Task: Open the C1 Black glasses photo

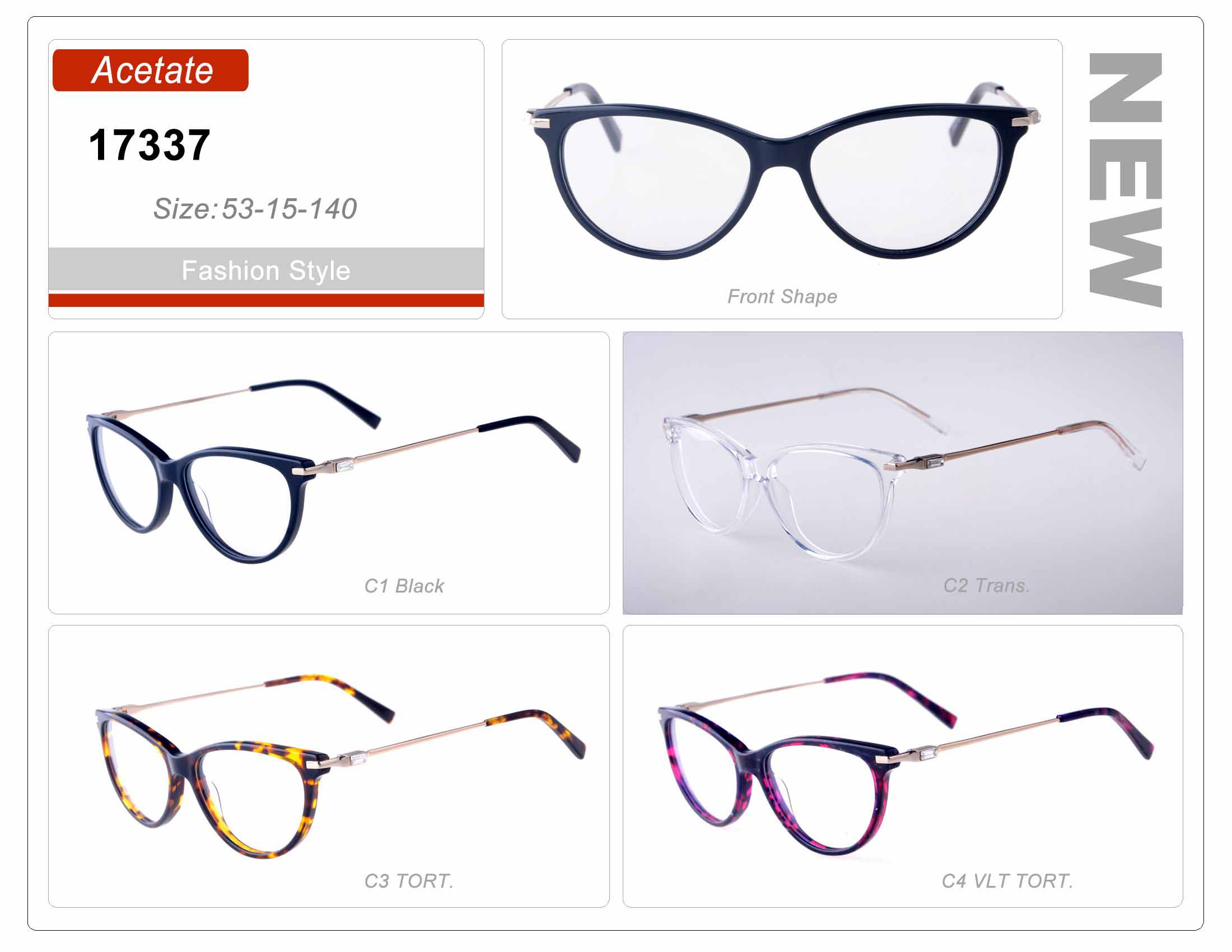Action: [333, 471]
